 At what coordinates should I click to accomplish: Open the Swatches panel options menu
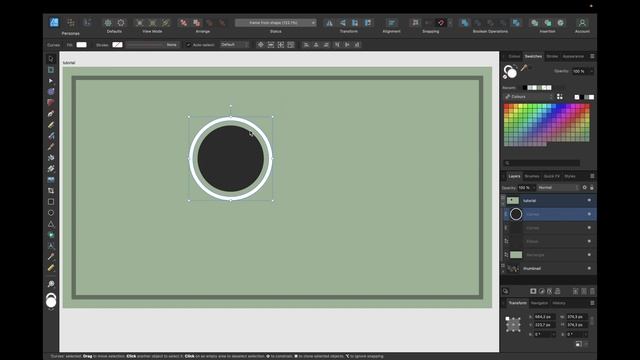click(x=592, y=56)
